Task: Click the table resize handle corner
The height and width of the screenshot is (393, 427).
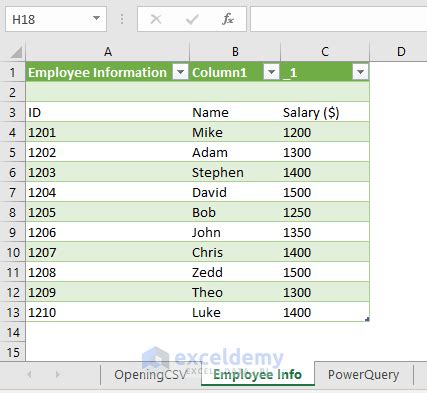Action: coord(367,319)
